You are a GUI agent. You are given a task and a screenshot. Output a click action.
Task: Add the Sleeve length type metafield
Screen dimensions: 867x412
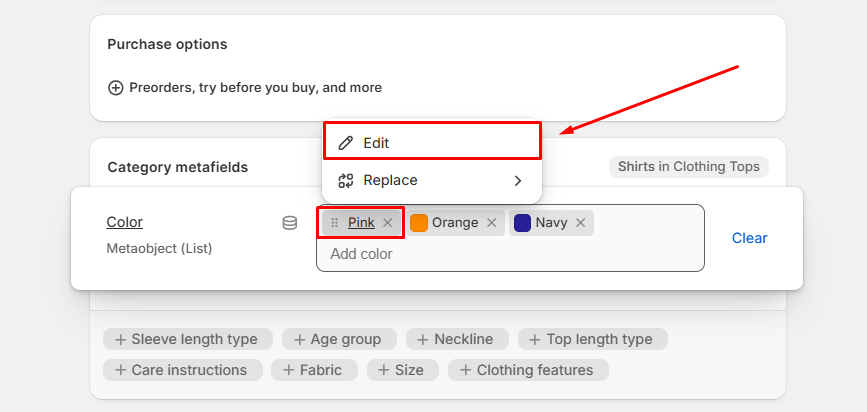pyautogui.click(x=186, y=339)
